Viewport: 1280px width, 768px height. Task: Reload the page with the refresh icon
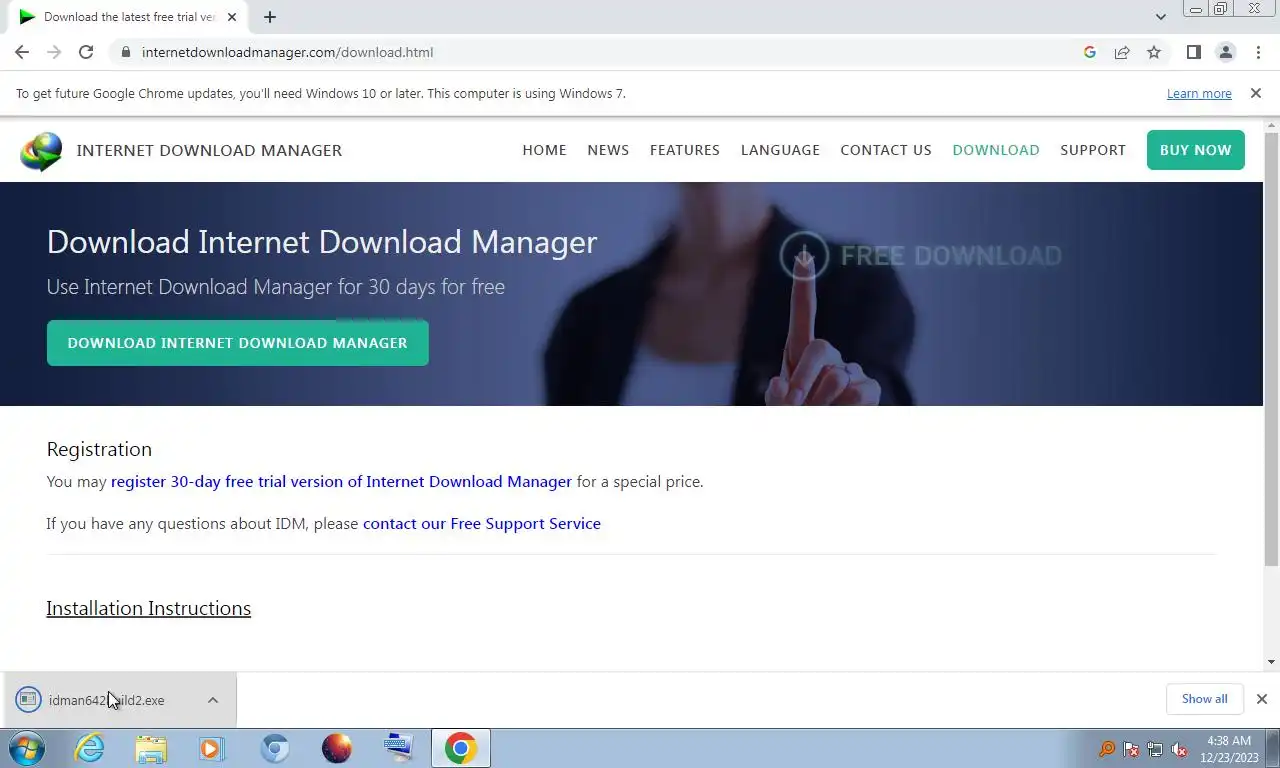coord(86,52)
